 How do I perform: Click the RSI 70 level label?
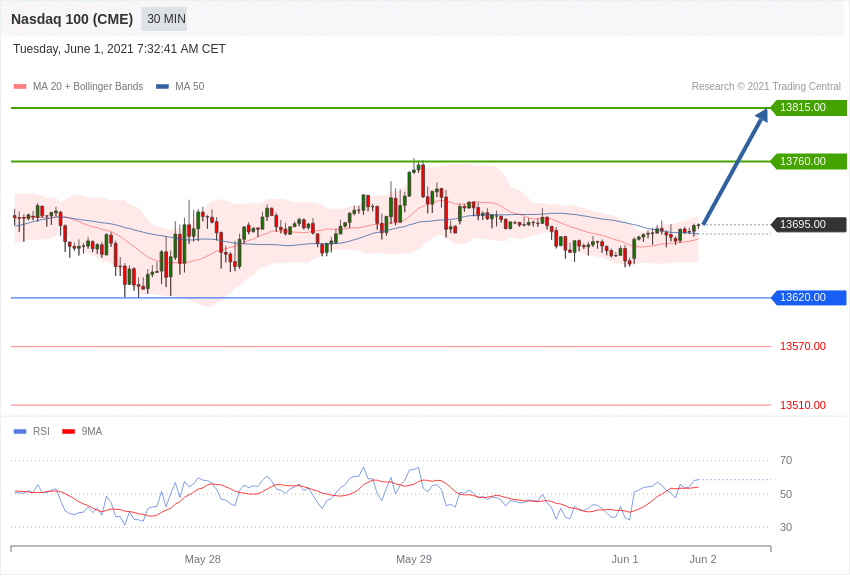(786, 461)
